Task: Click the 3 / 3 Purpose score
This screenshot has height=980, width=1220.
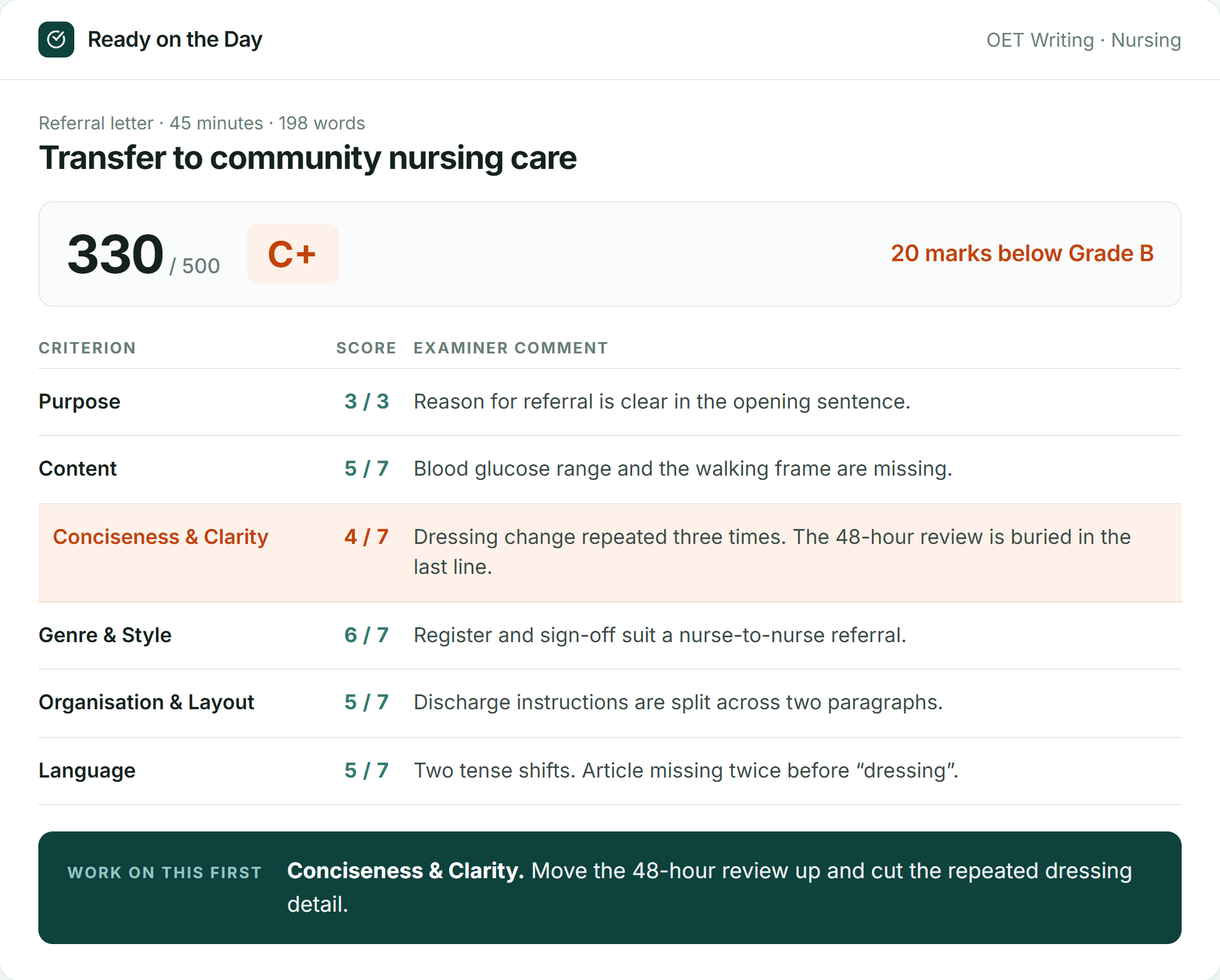Action: pos(367,401)
